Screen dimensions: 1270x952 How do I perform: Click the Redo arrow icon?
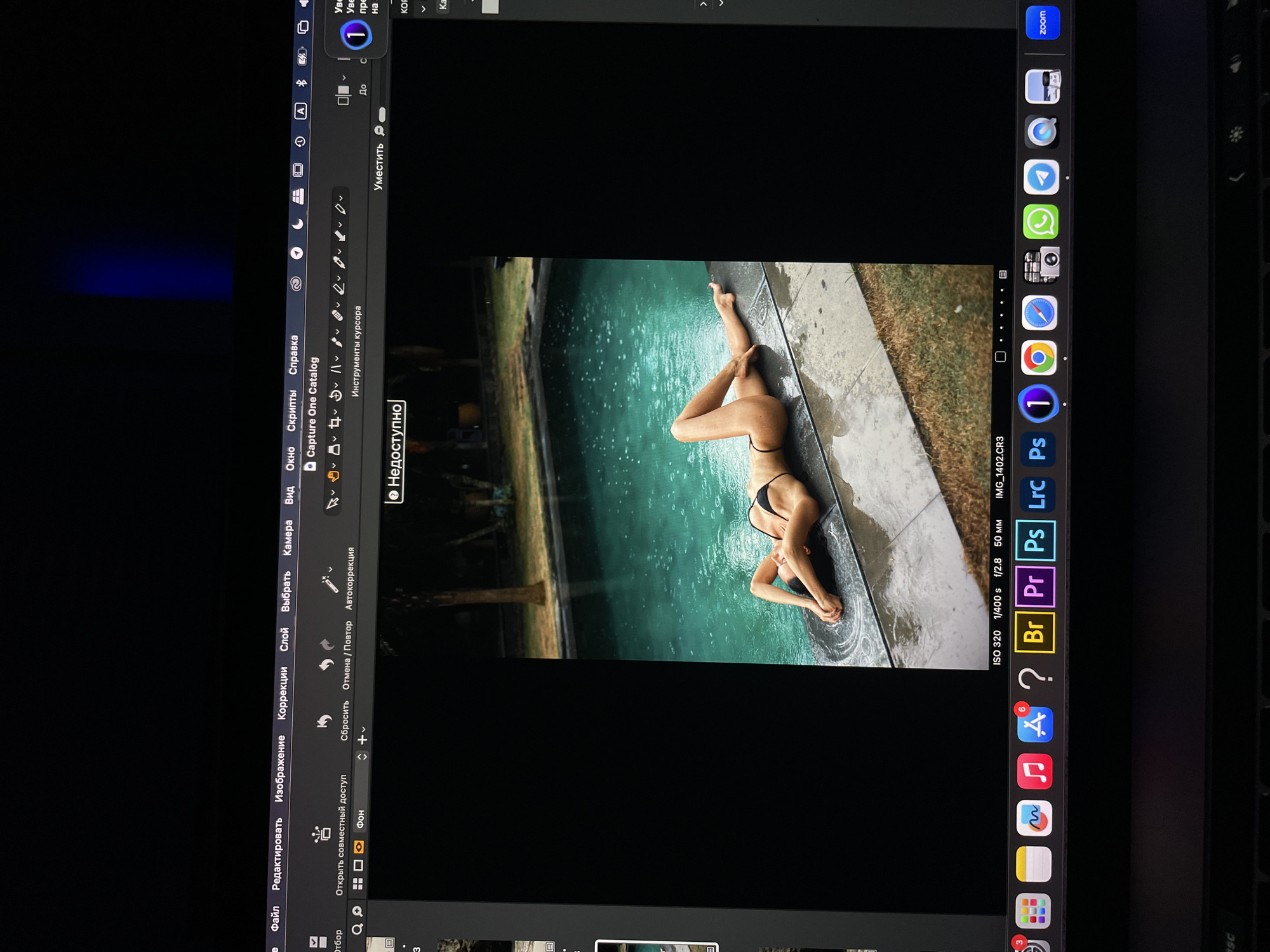tap(326, 645)
